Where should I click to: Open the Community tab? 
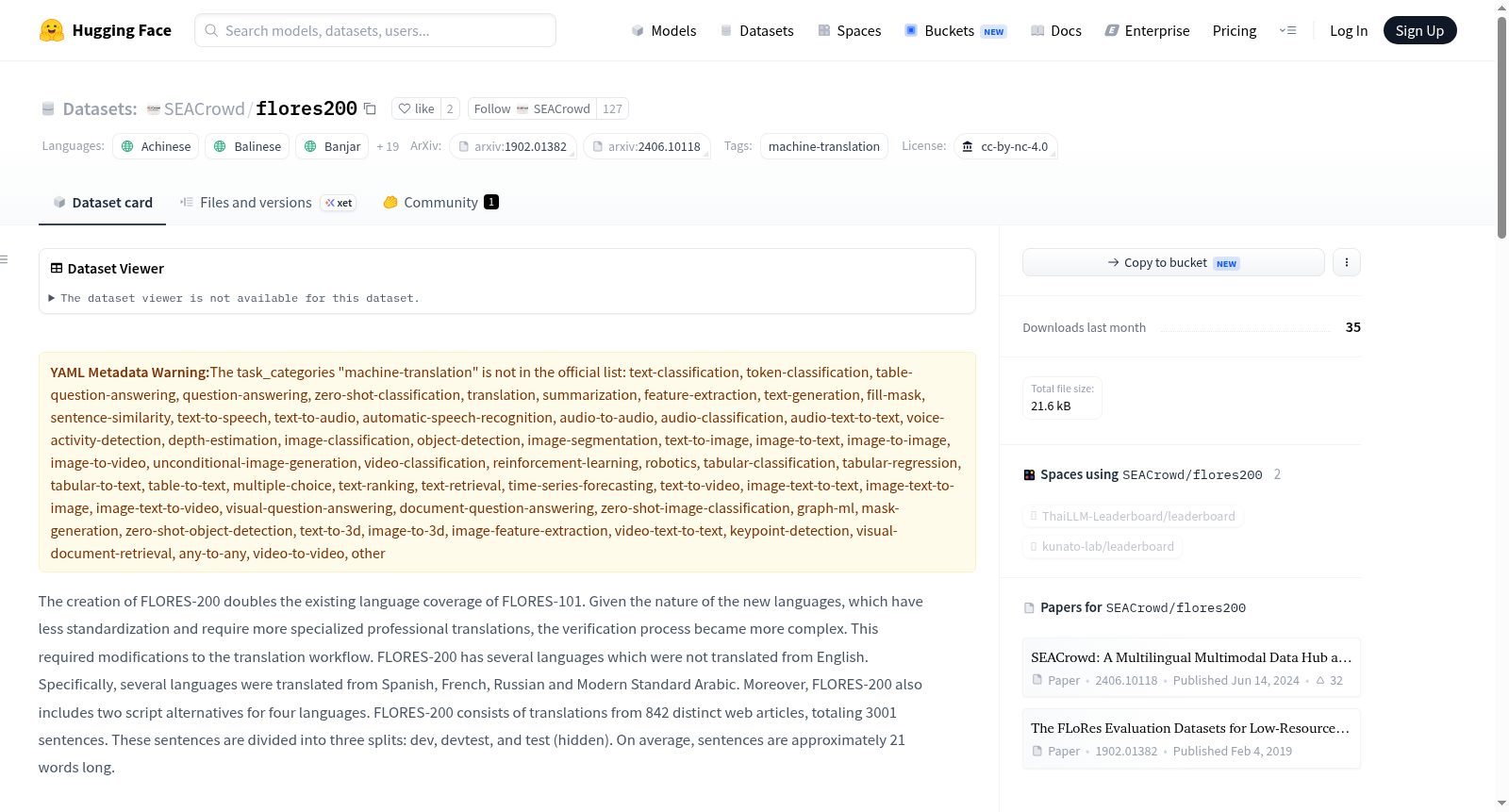(440, 202)
